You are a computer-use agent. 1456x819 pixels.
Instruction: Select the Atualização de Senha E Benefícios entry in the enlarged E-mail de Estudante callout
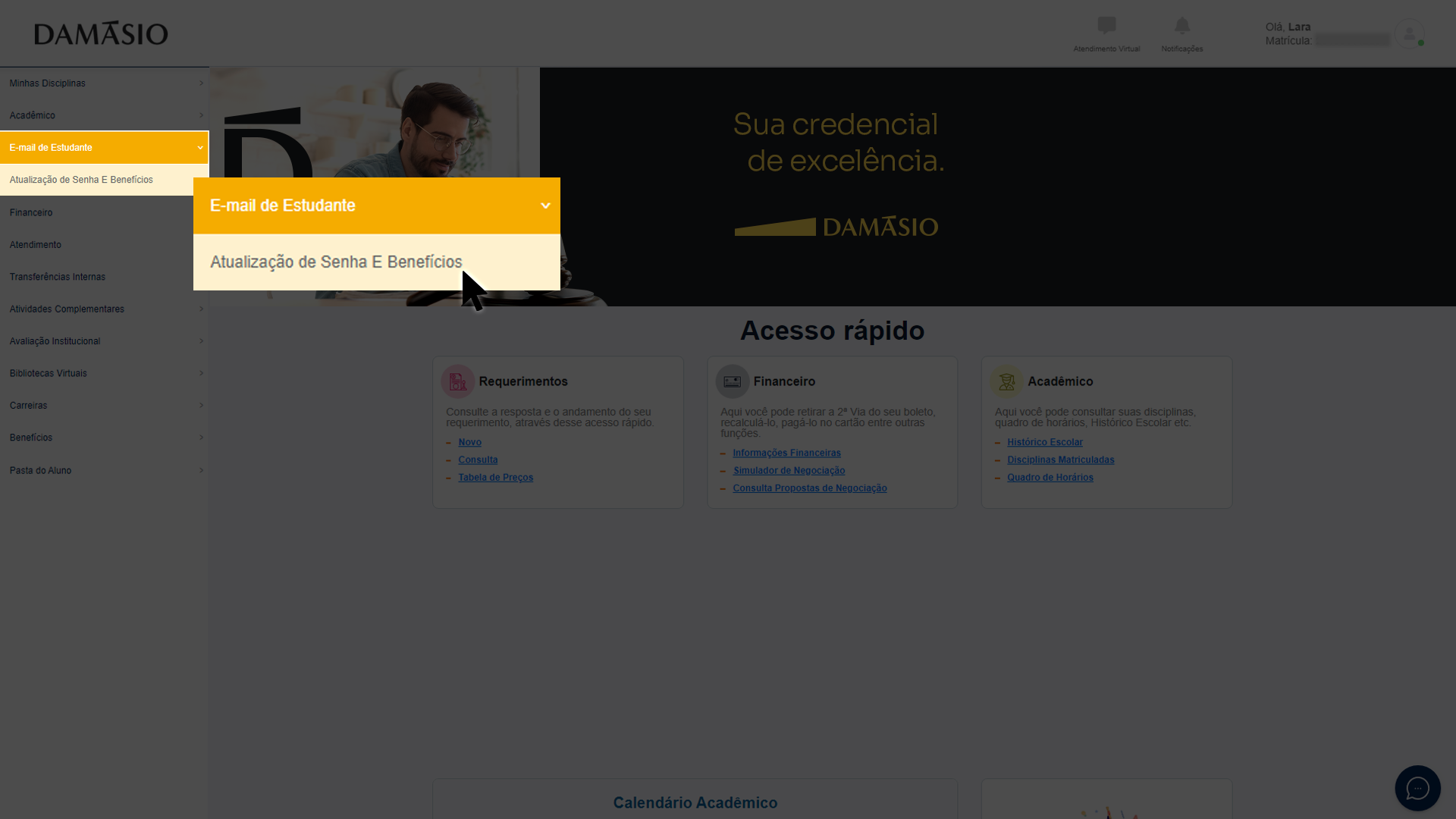pos(377,262)
